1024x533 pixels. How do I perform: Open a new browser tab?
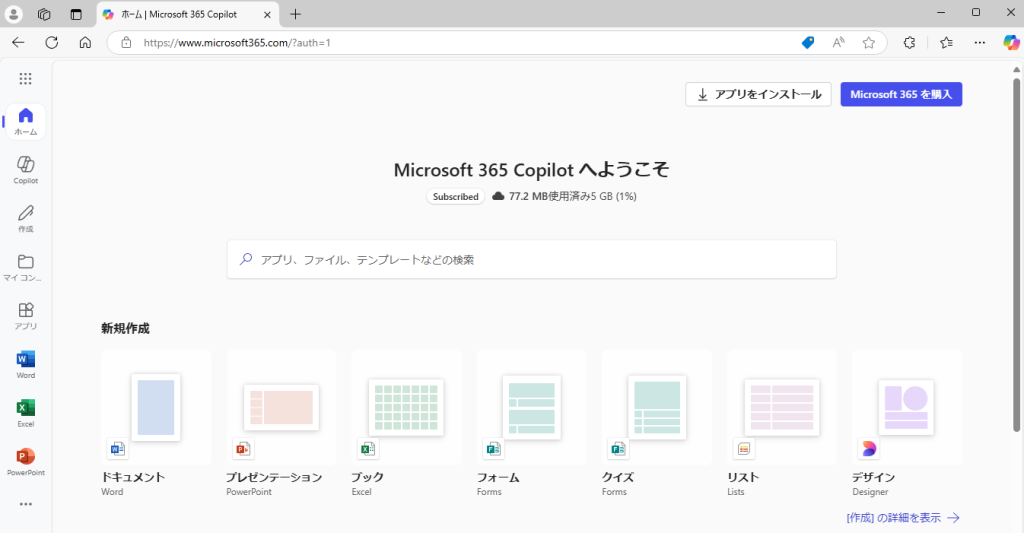pyautogui.click(x=295, y=14)
